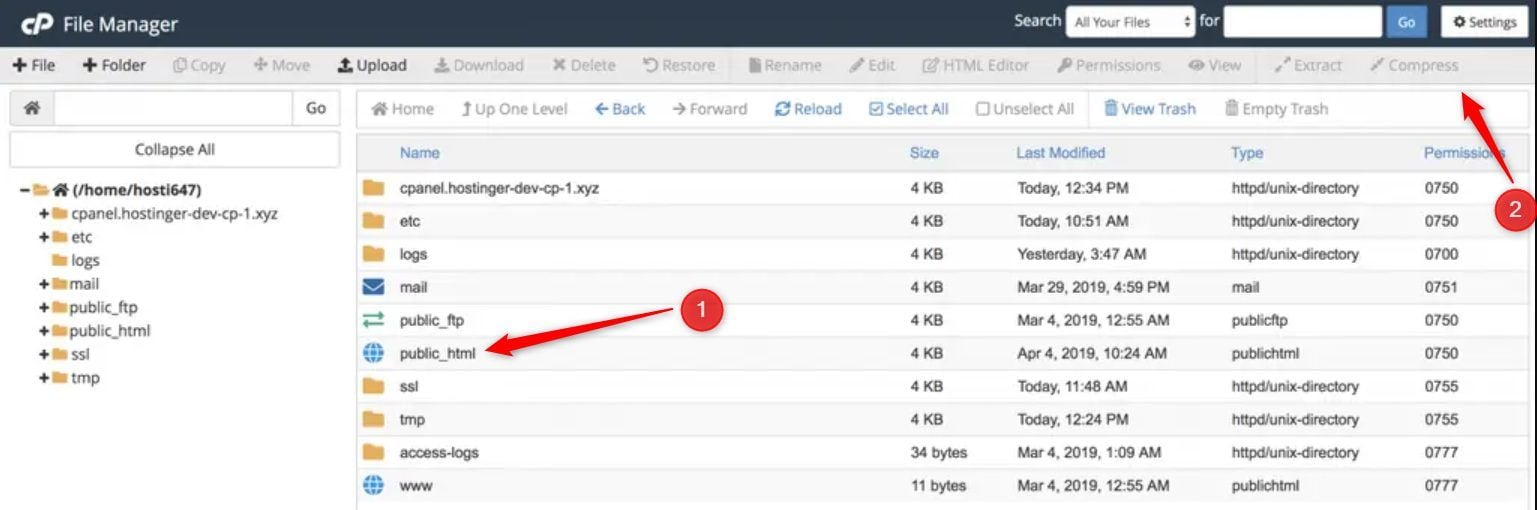Click the Go button next to path field
Viewport: 1537px width, 510px height.
316,108
